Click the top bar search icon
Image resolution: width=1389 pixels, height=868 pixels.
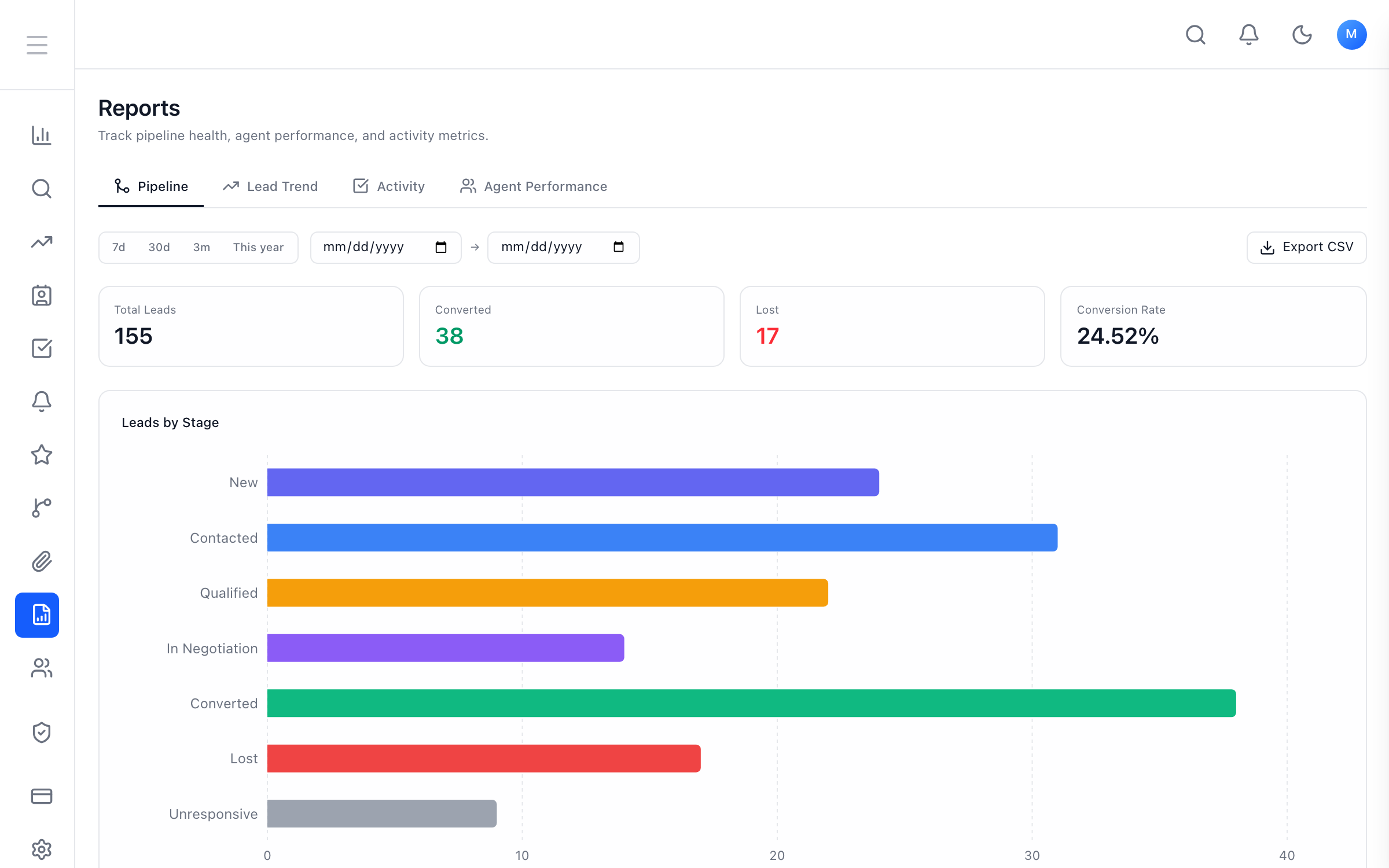[1196, 35]
